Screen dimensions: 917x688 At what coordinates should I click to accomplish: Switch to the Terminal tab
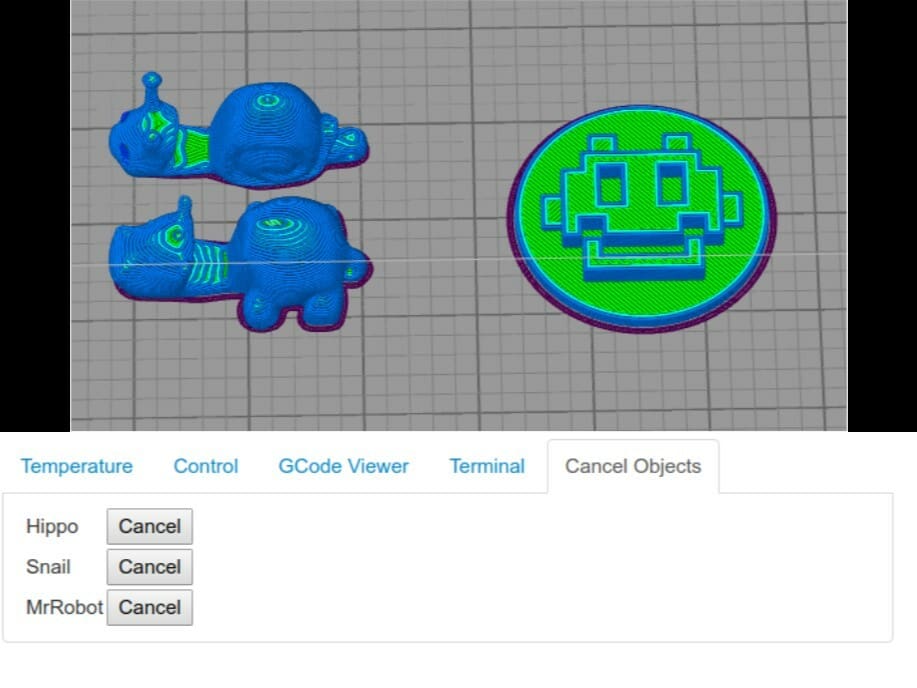click(487, 466)
